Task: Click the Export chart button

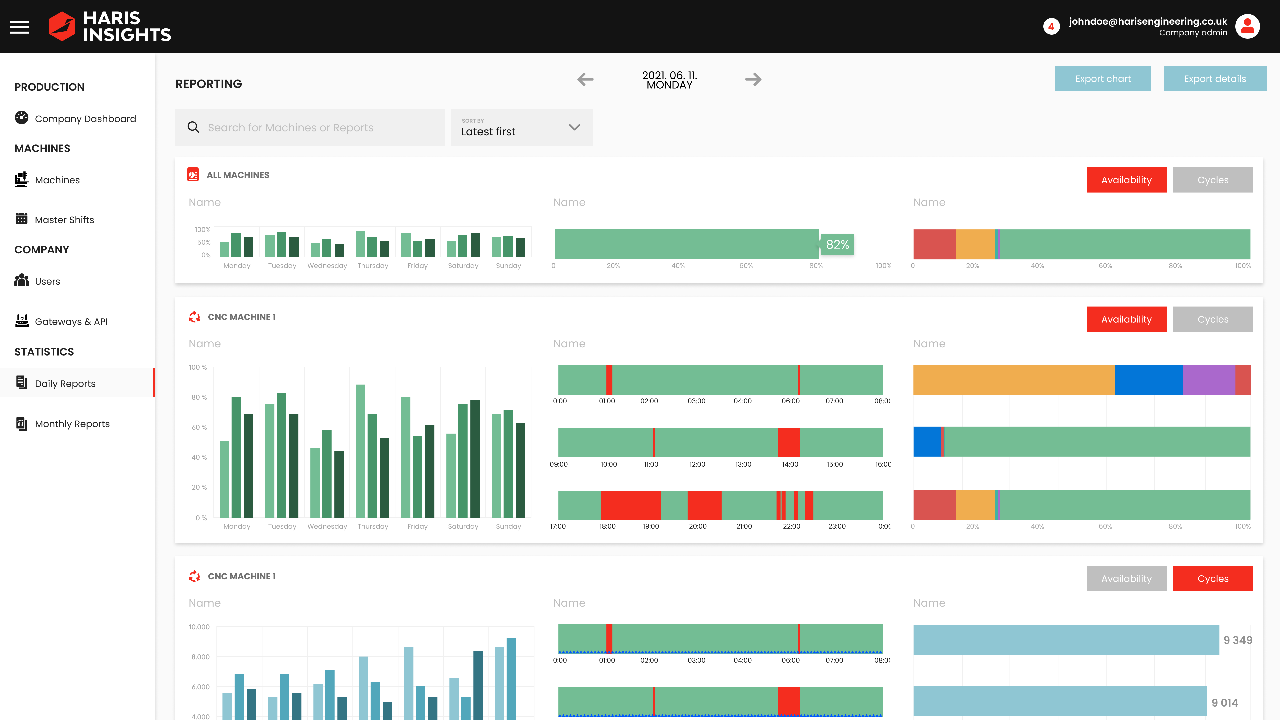Action: click(x=1103, y=79)
